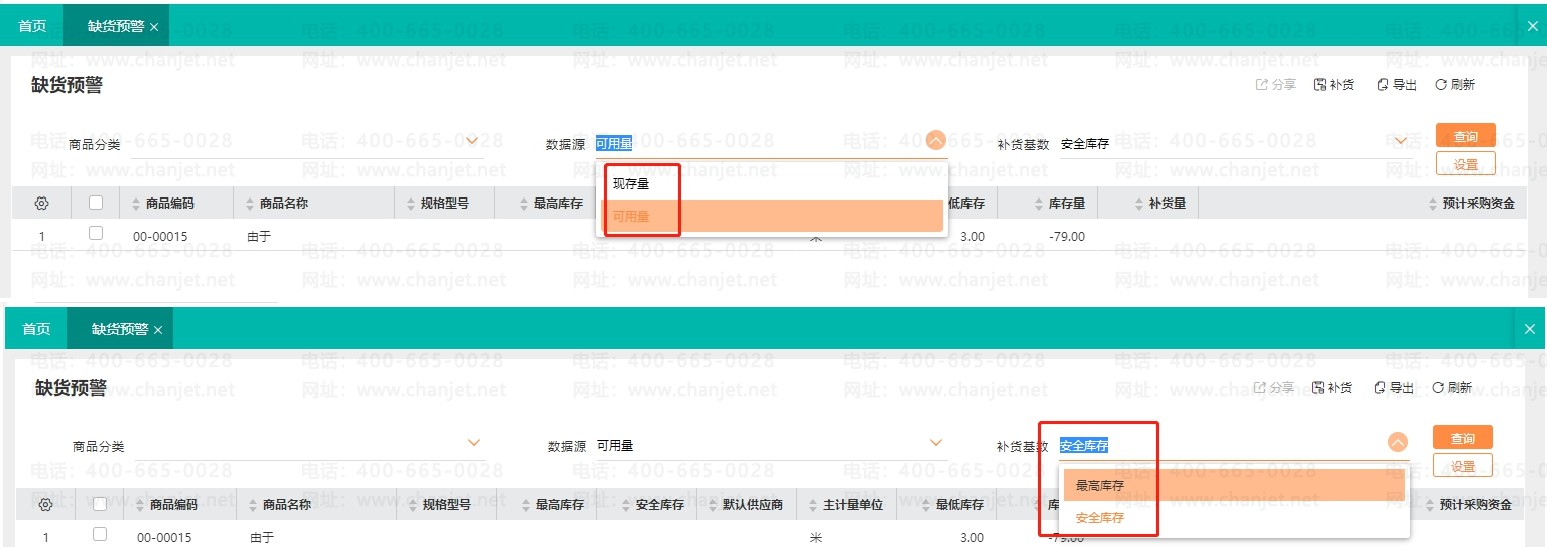Tick select-all checkbox in lower table header

(99, 504)
